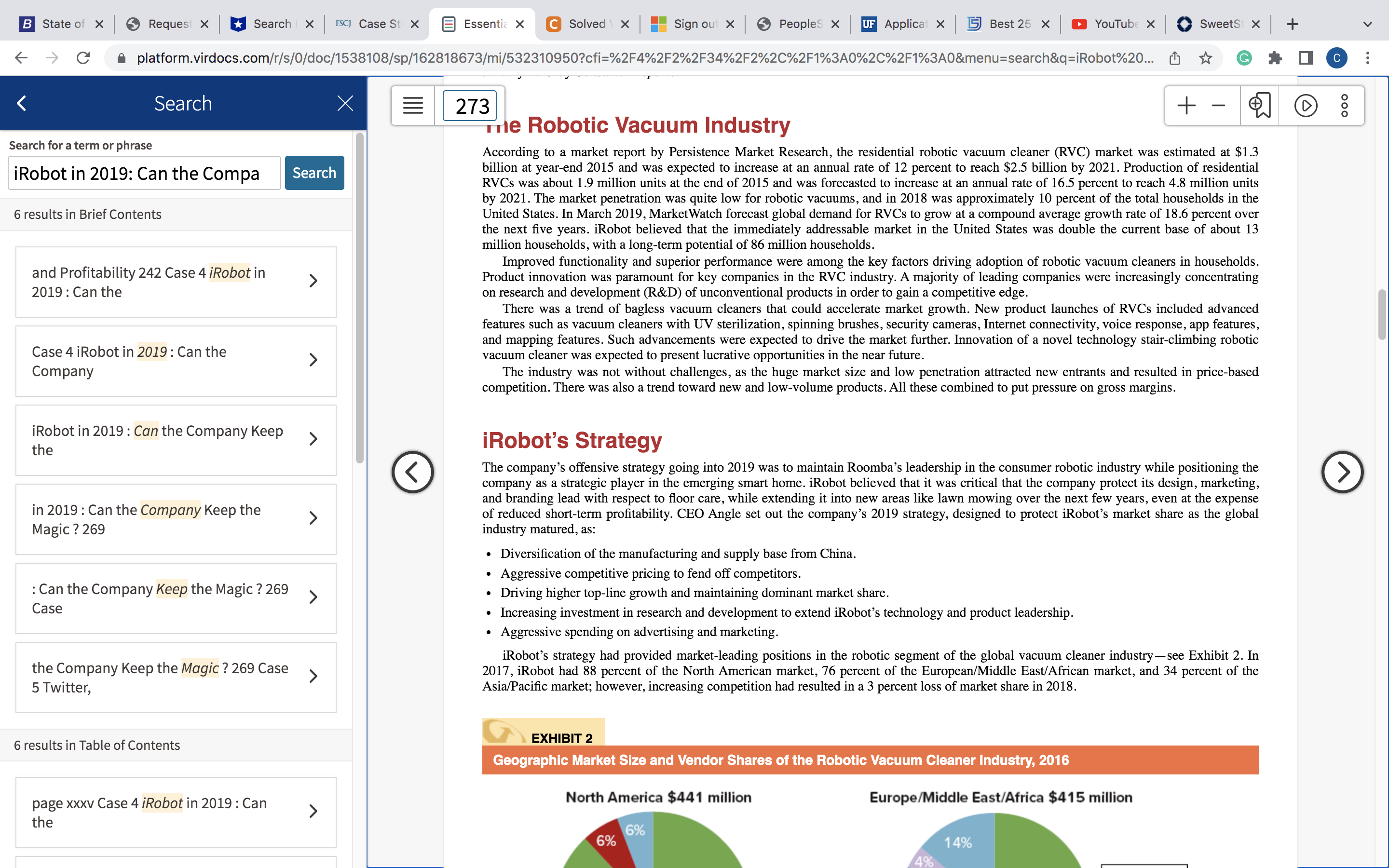Zoom out with the minus icon

[1218, 106]
